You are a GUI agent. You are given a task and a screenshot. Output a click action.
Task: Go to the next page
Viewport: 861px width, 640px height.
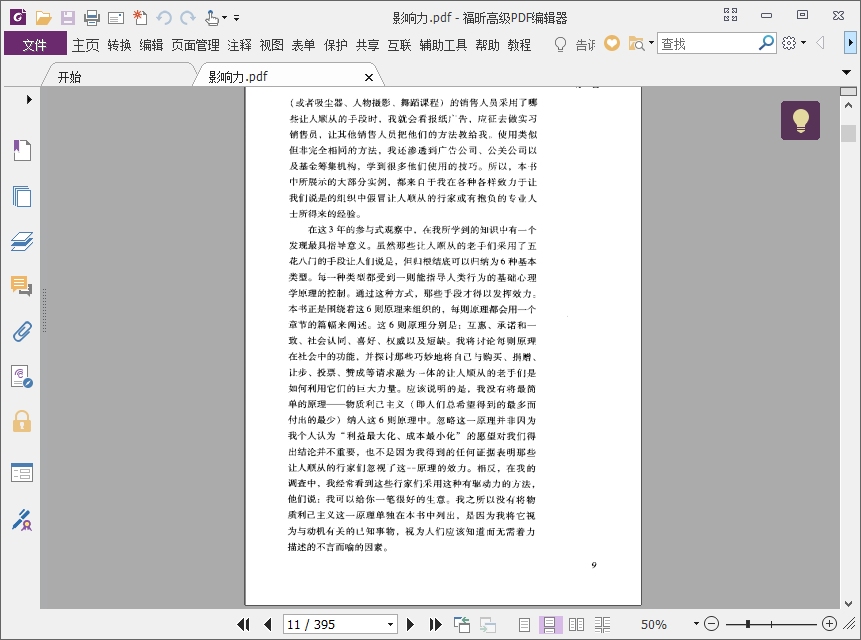click(410, 624)
